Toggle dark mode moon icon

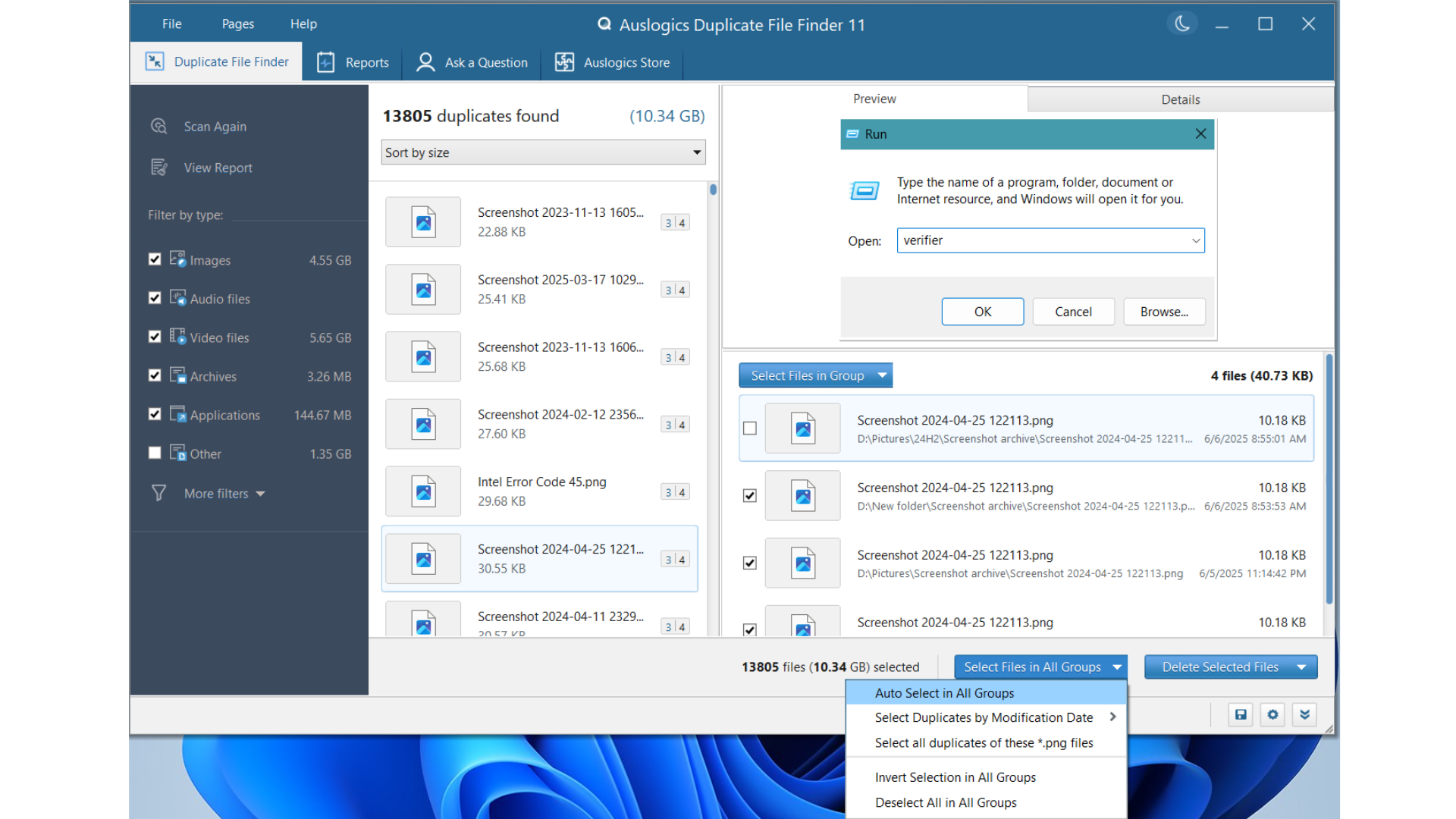pos(1181,24)
